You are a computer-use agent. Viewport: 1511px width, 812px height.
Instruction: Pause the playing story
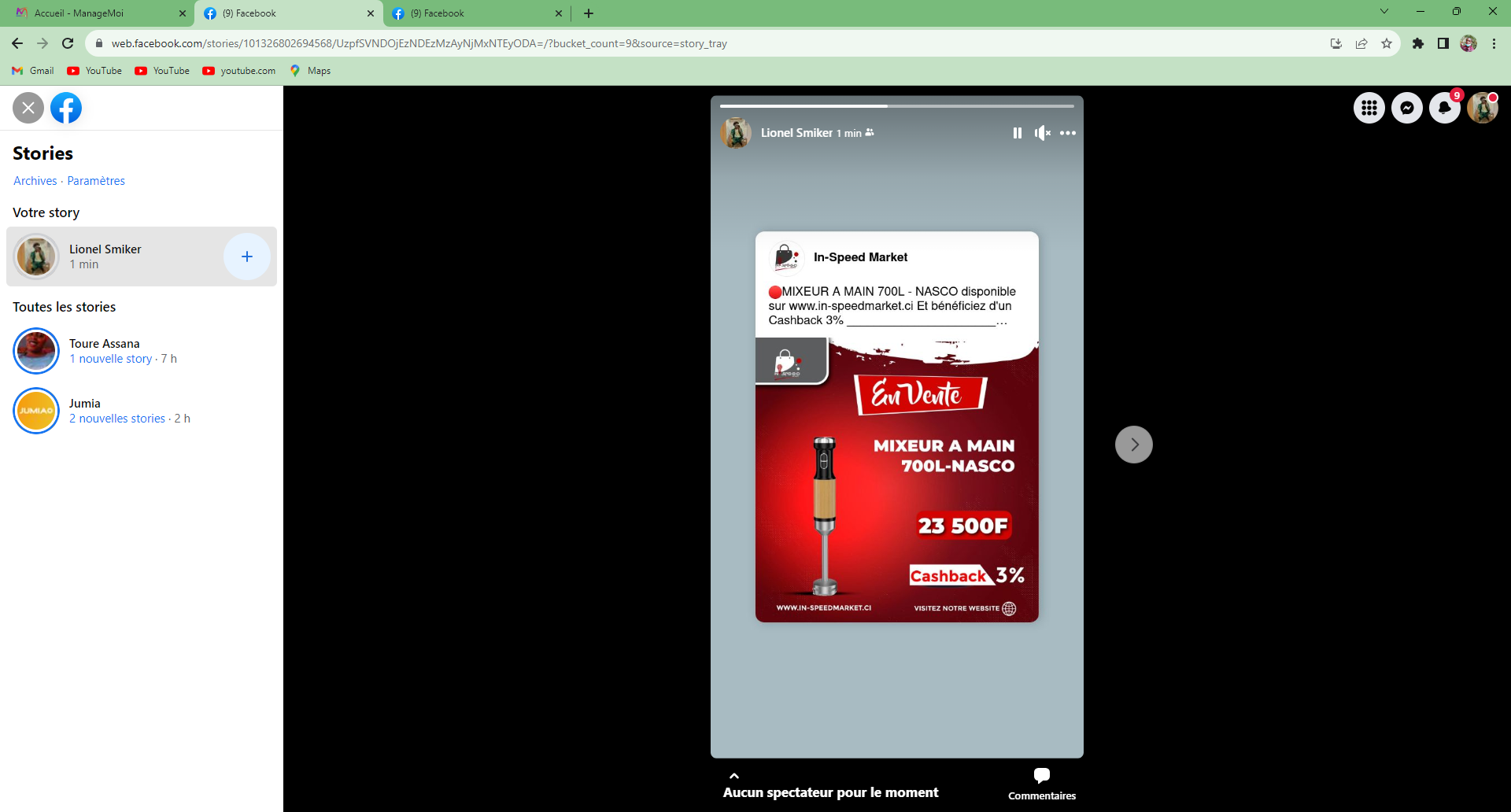click(x=1017, y=133)
